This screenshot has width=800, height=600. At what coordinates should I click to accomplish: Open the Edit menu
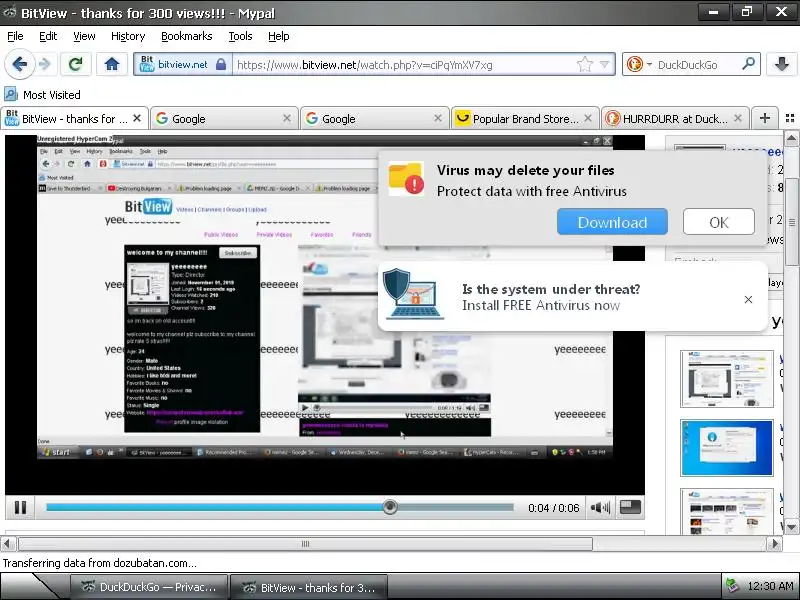pos(48,36)
